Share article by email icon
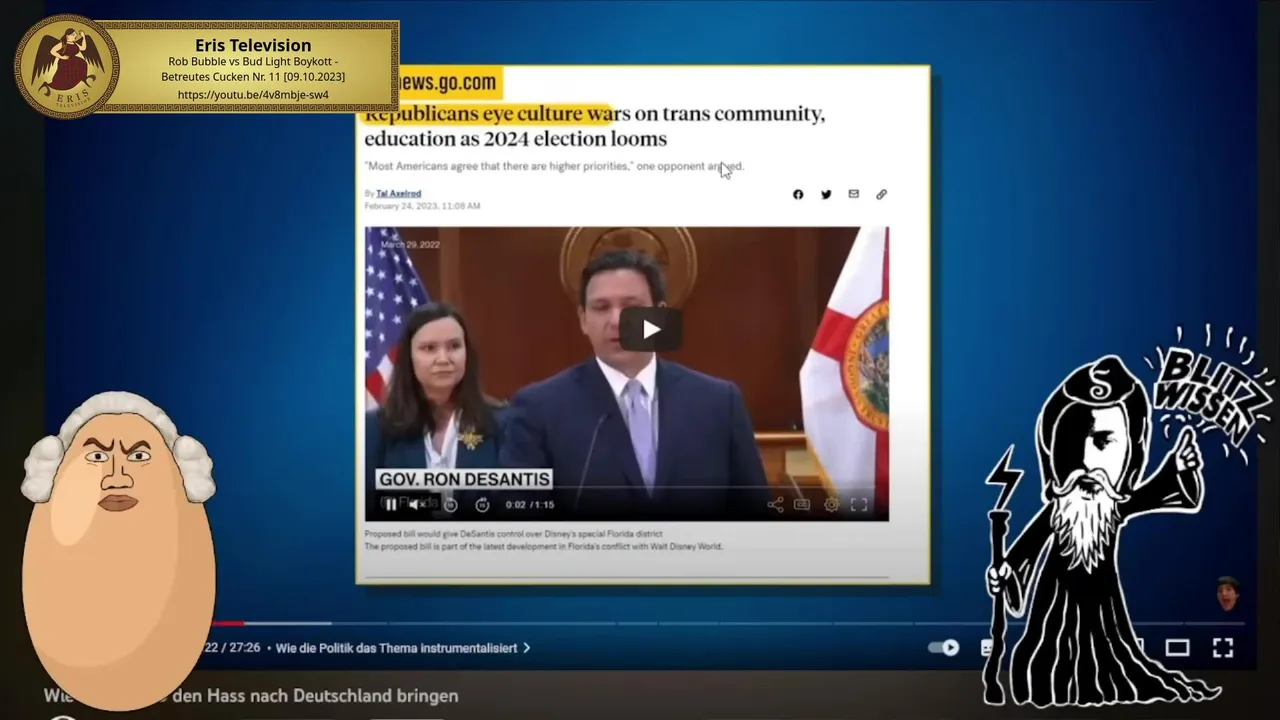The height and width of the screenshot is (720, 1280). tap(853, 194)
